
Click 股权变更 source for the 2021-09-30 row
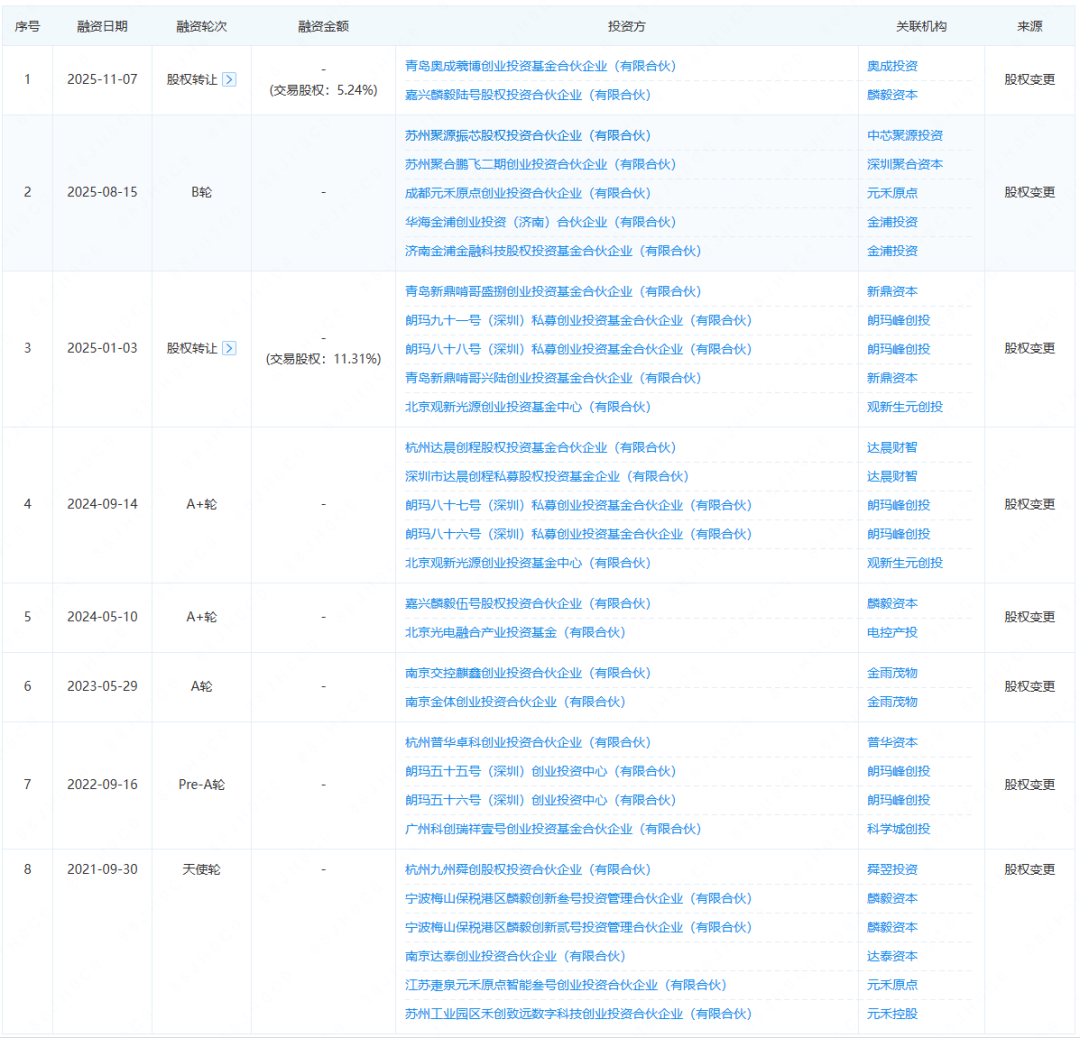(x=1029, y=871)
